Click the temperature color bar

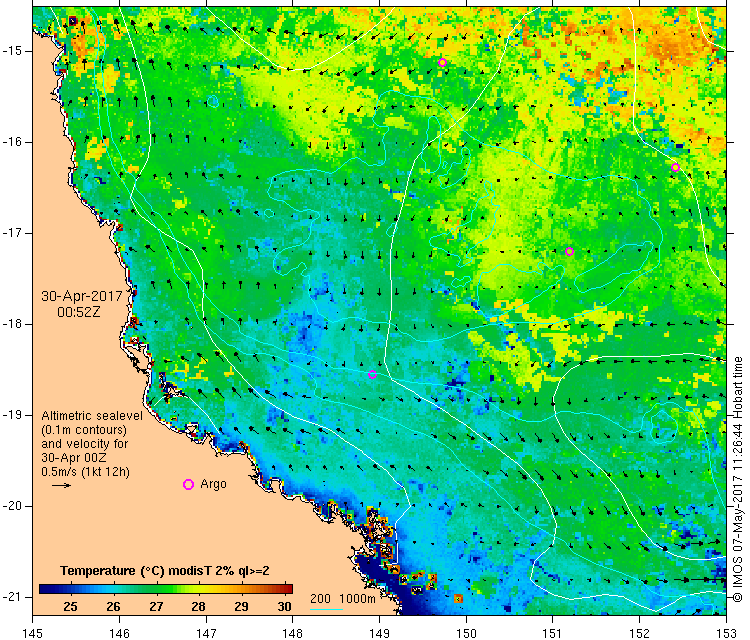(165, 589)
